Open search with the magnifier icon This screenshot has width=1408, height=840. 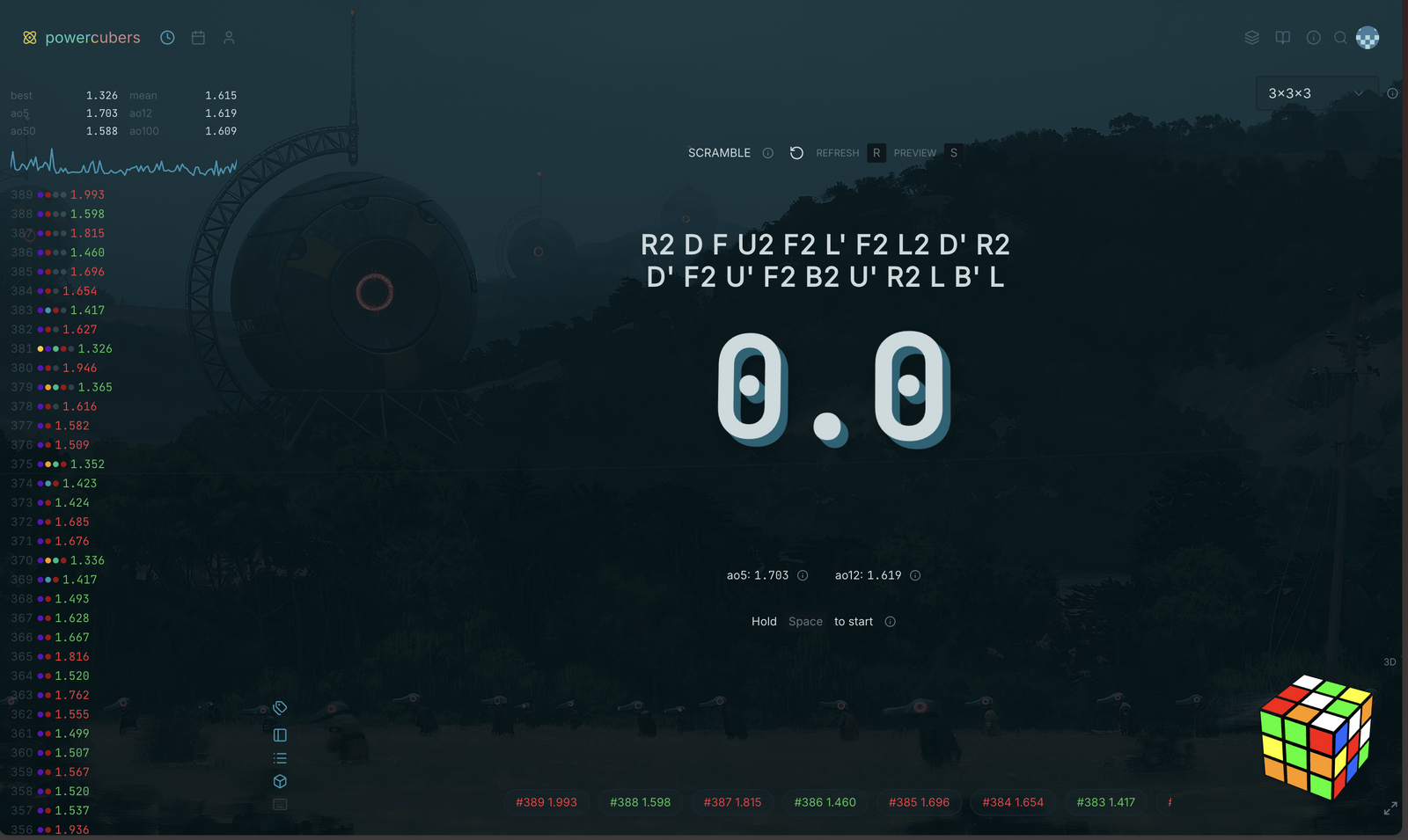1340,38
